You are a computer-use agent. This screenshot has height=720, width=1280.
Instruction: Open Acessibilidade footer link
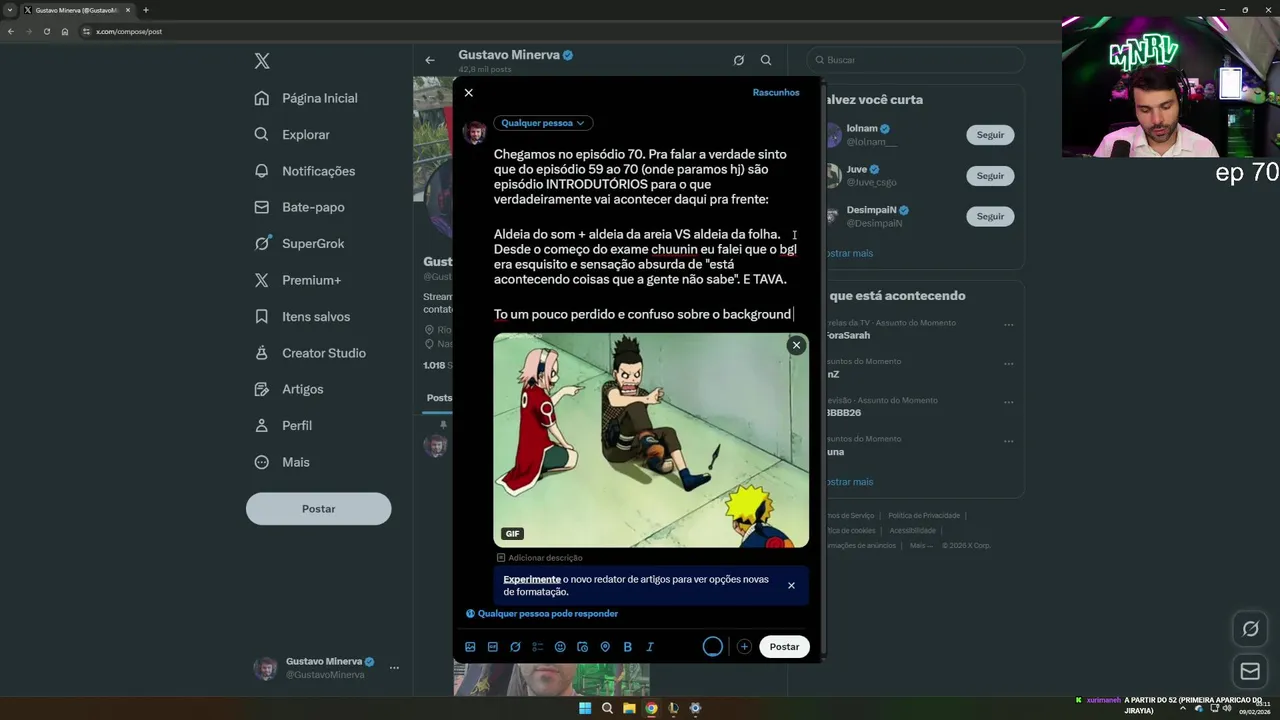coord(912,531)
